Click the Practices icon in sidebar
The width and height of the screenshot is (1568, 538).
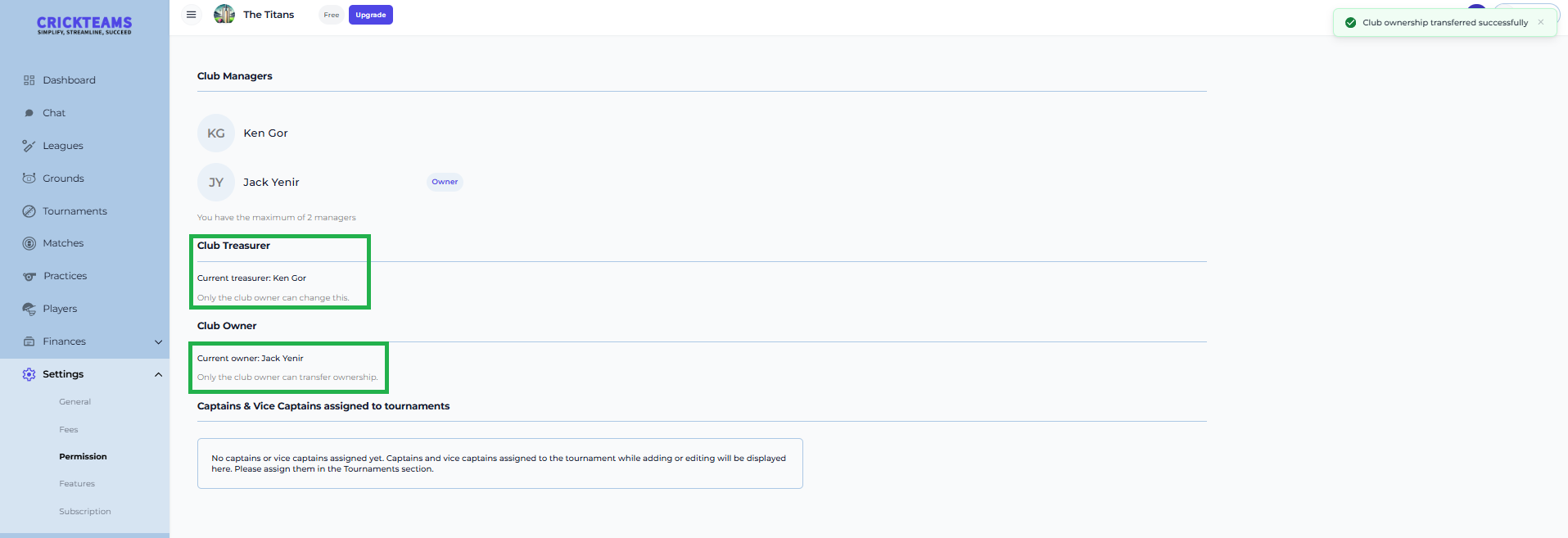click(29, 276)
